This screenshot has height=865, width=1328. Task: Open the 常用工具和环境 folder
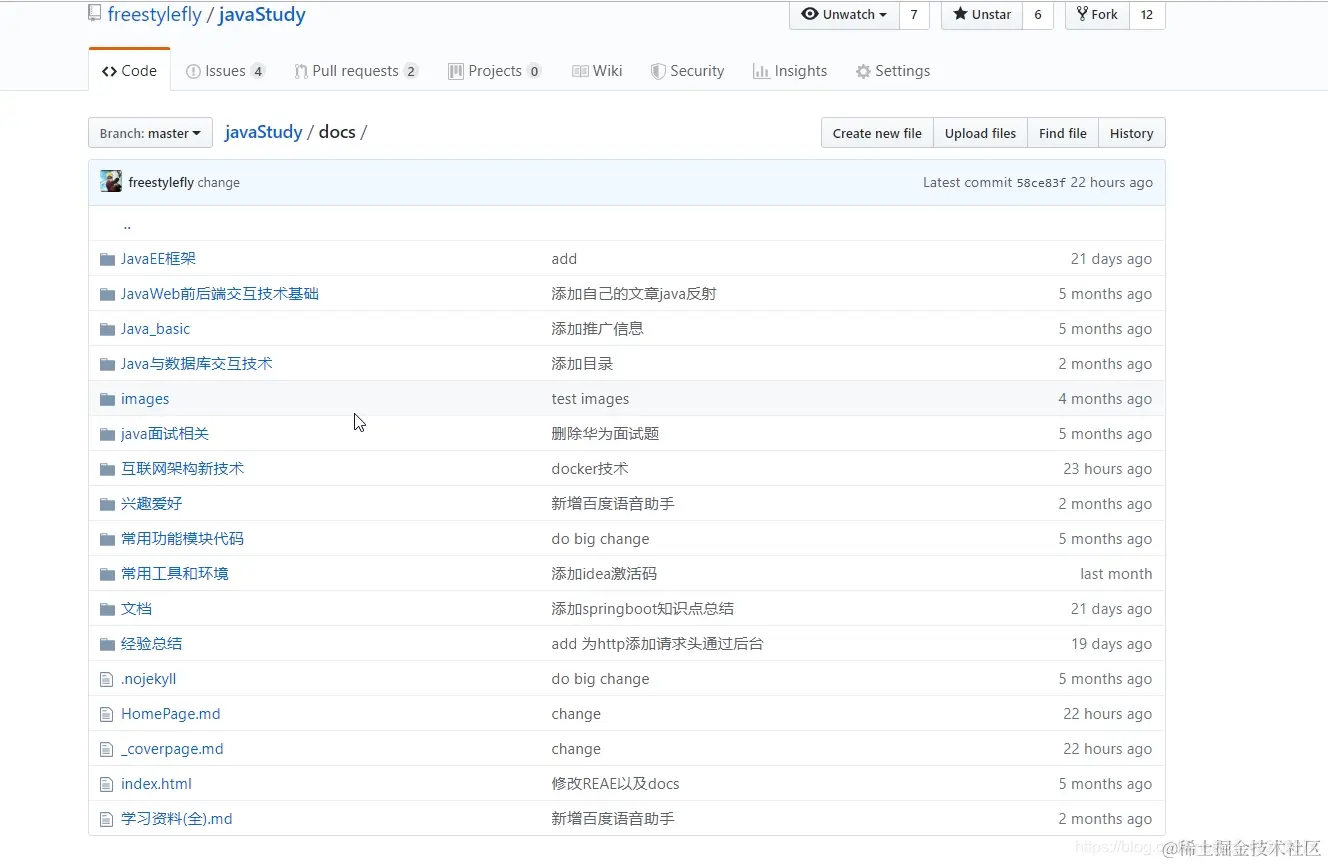pos(174,574)
